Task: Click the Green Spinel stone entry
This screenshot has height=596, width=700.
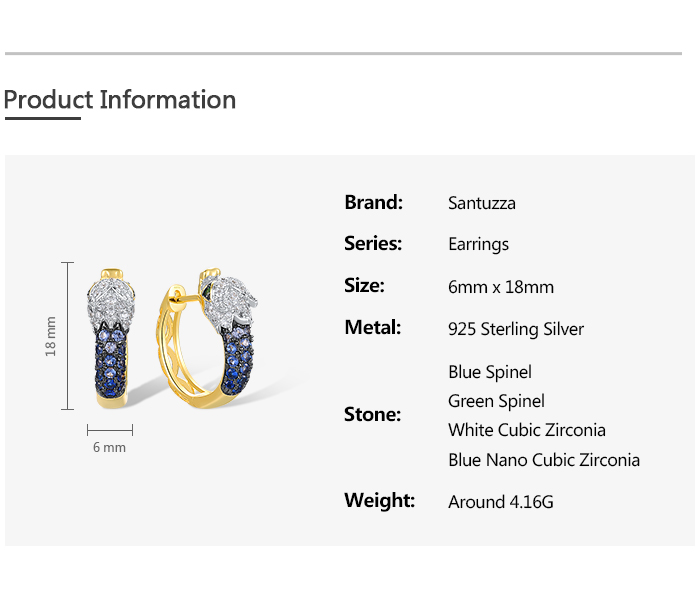Action: pyautogui.click(x=496, y=401)
